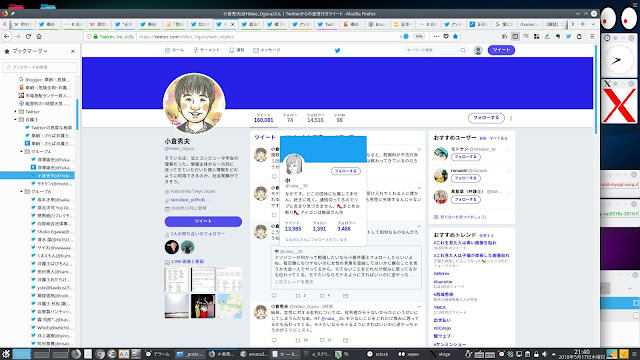Open the Twitter ホーム nav item

click(x=174, y=50)
